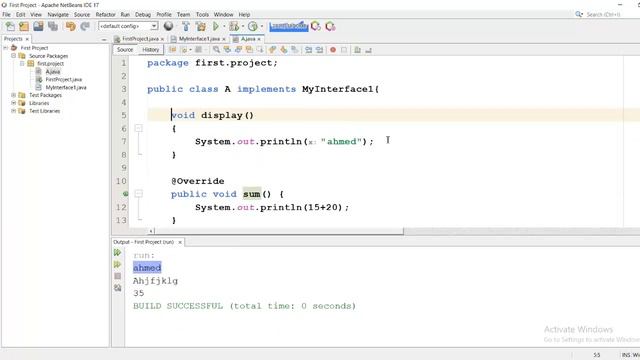Click the Build Project hammer icon
Viewport: 640px width, 360px height.
[x=186, y=27]
